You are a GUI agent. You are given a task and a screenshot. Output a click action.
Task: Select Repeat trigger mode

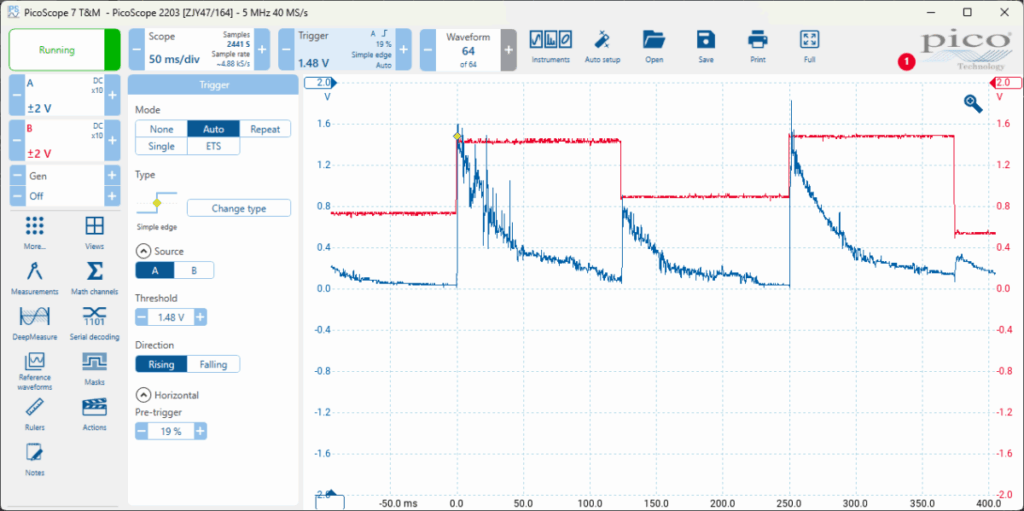[x=265, y=129]
